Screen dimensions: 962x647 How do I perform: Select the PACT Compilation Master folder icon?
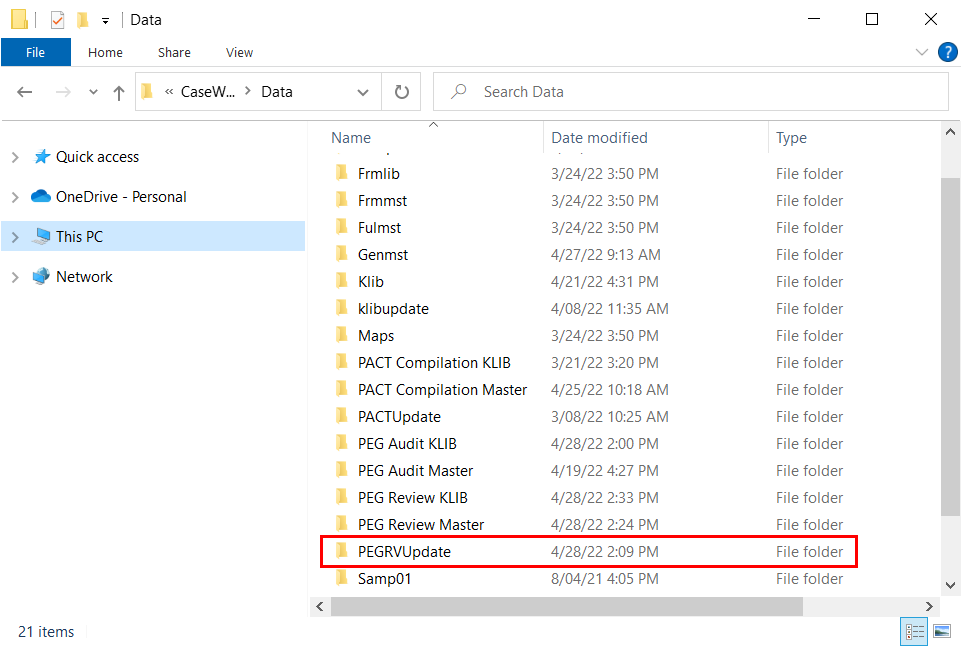[342, 389]
